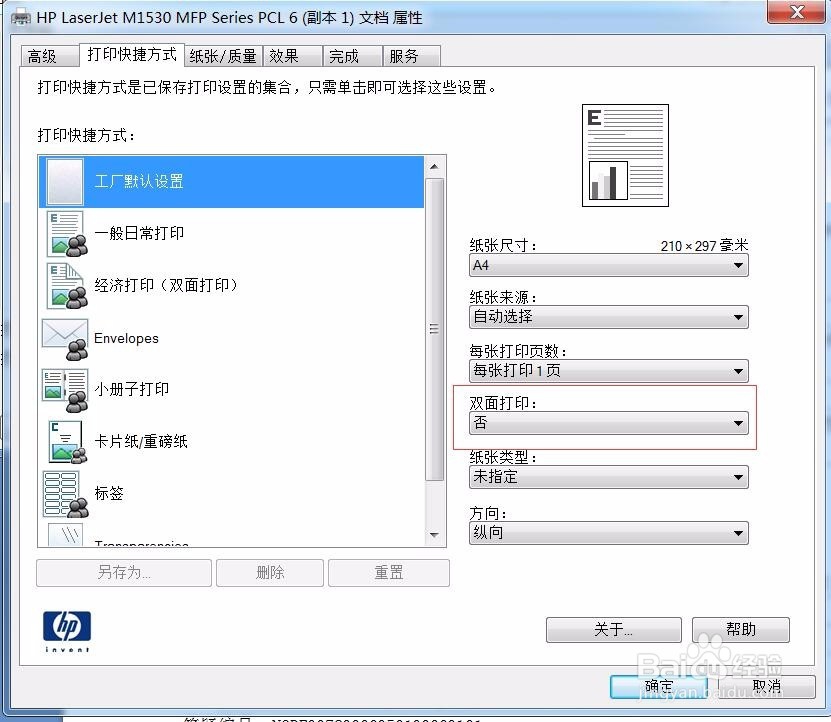Click the shortcut list scroll-down arrow

435,535
